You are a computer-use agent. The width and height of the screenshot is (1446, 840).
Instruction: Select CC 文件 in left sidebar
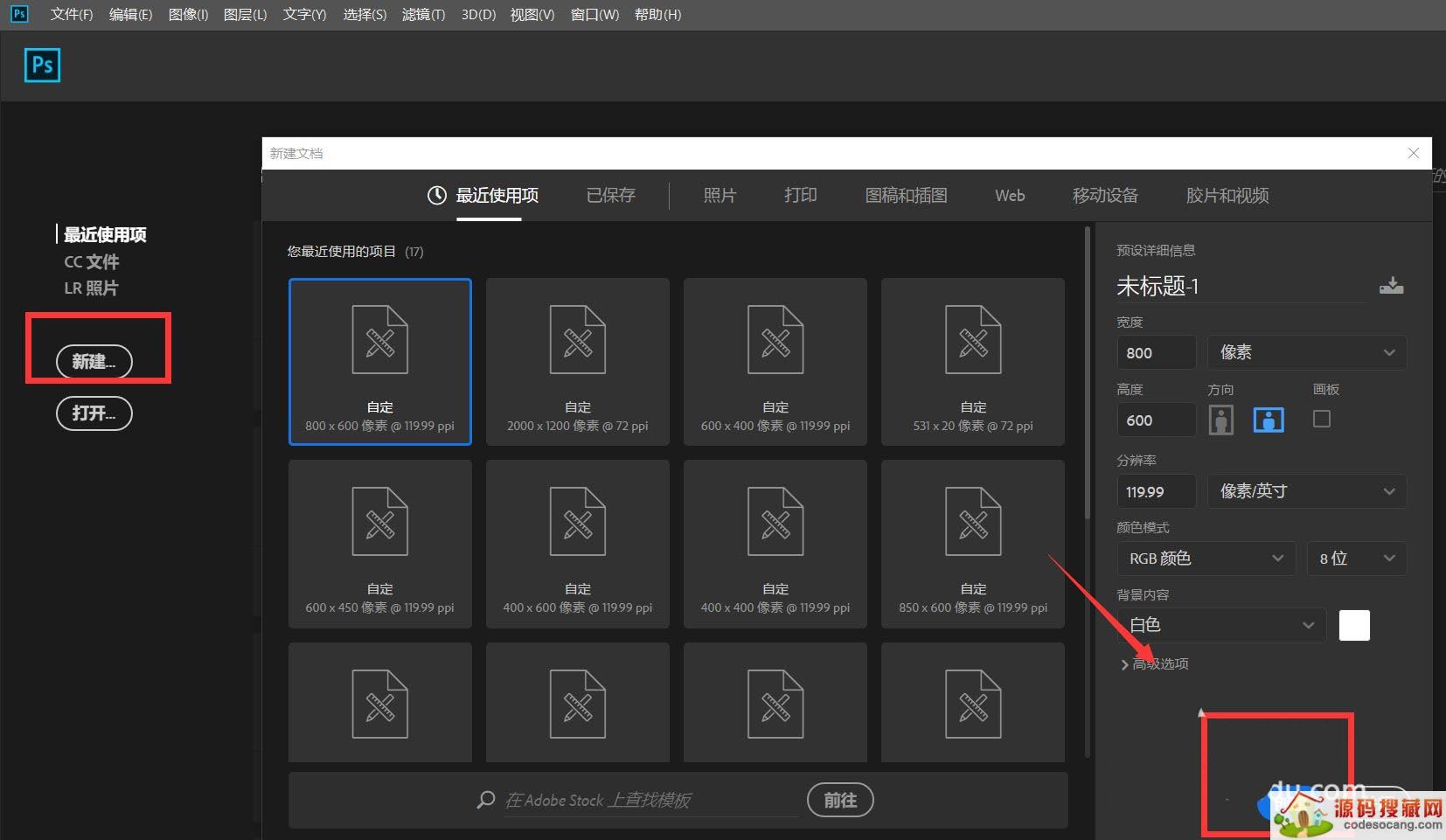click(91, 261)
